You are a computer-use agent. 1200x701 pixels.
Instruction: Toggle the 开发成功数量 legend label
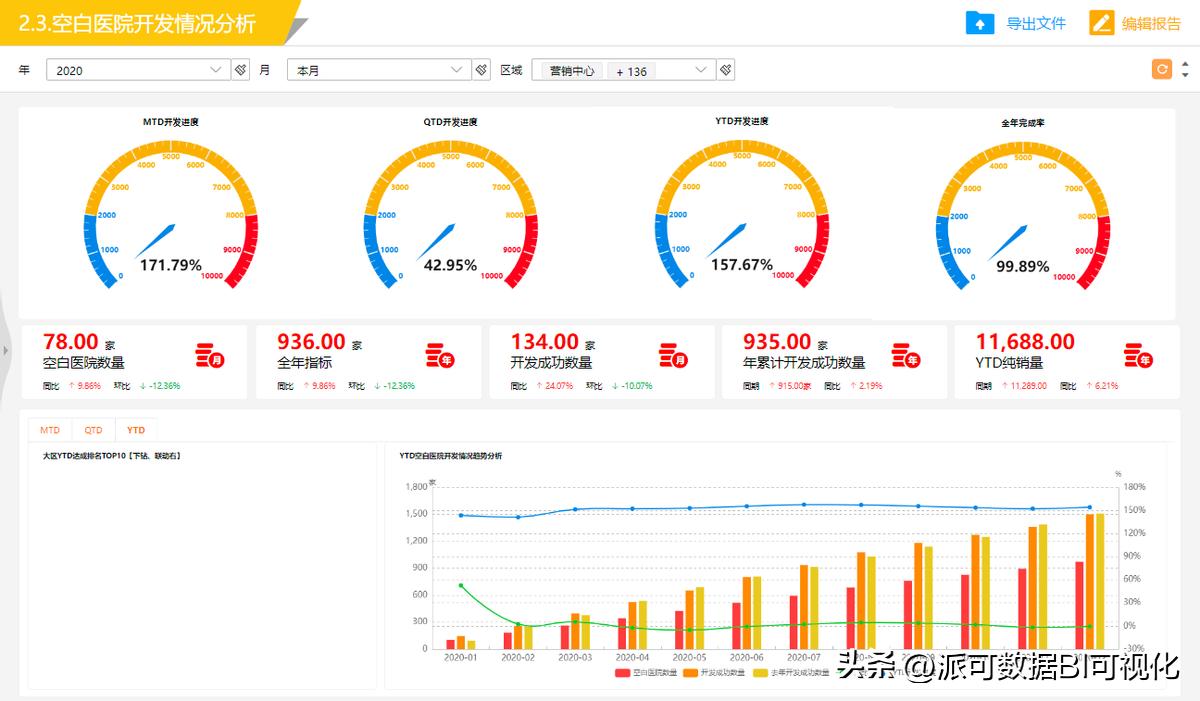720,673
